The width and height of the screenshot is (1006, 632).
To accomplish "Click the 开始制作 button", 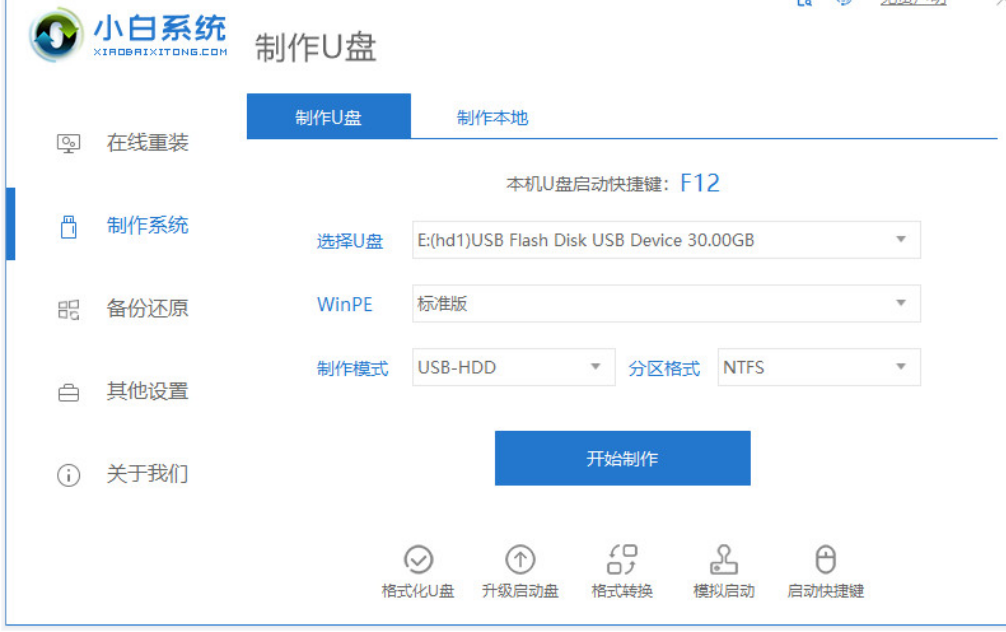I will pyautogui.click(x=622, y=459).
